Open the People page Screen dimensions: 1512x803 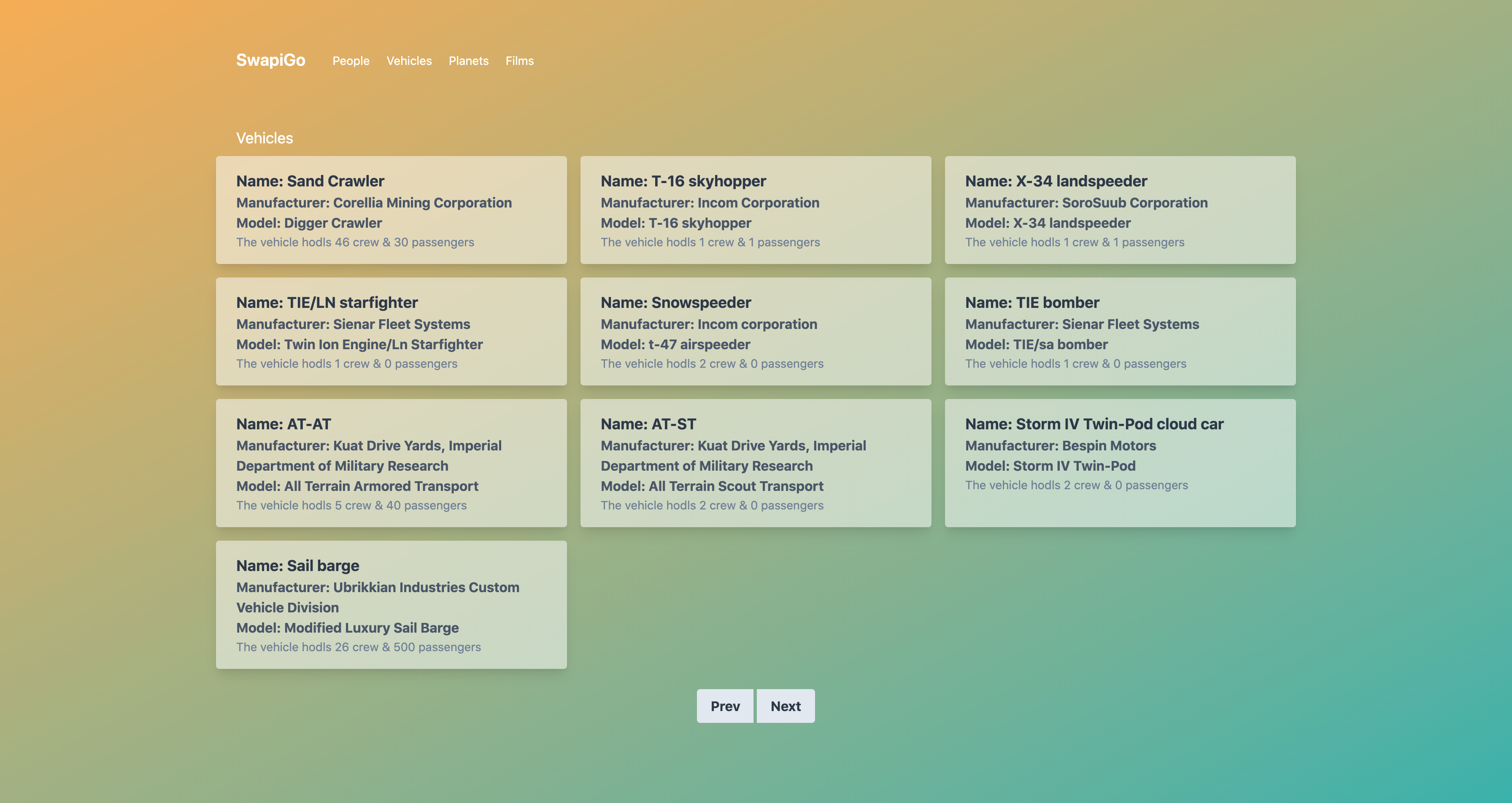coord(351,60)
